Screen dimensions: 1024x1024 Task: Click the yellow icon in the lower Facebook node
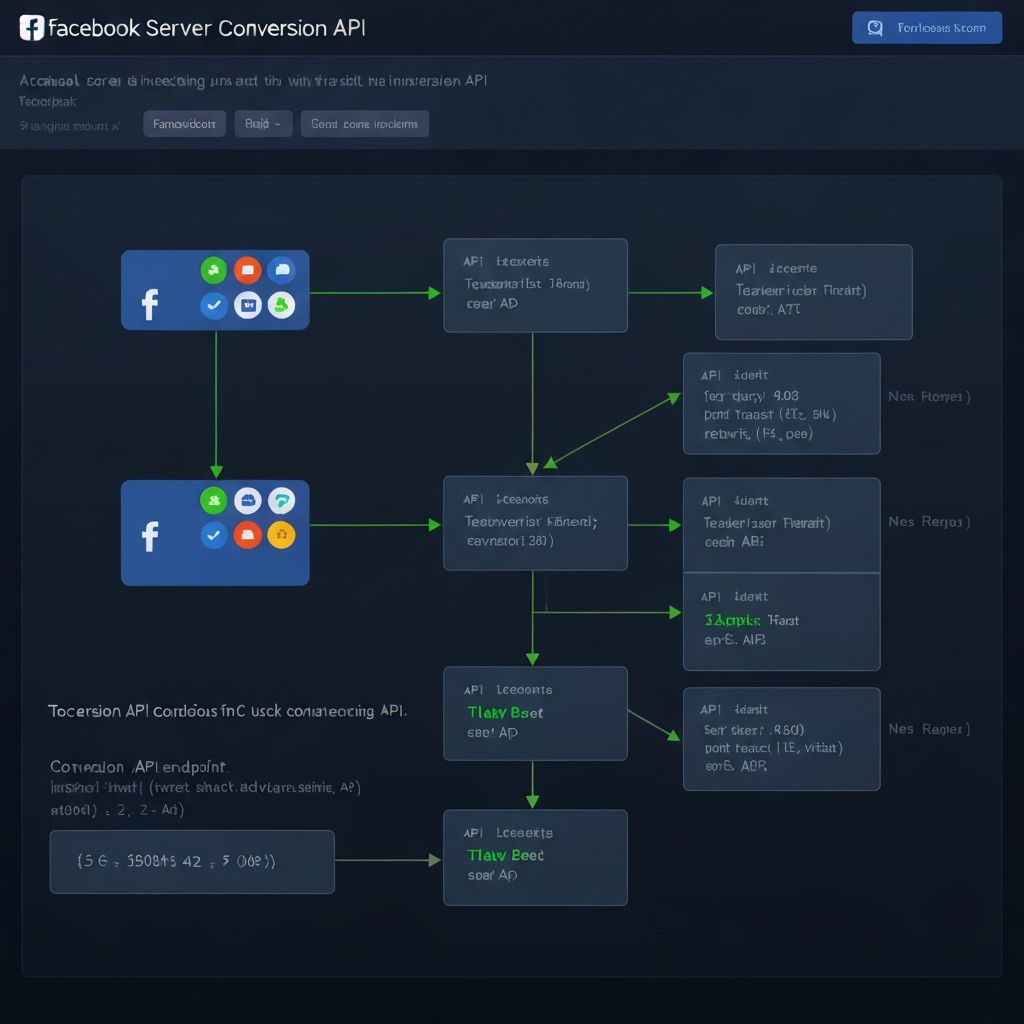click(x=282, y=536)
